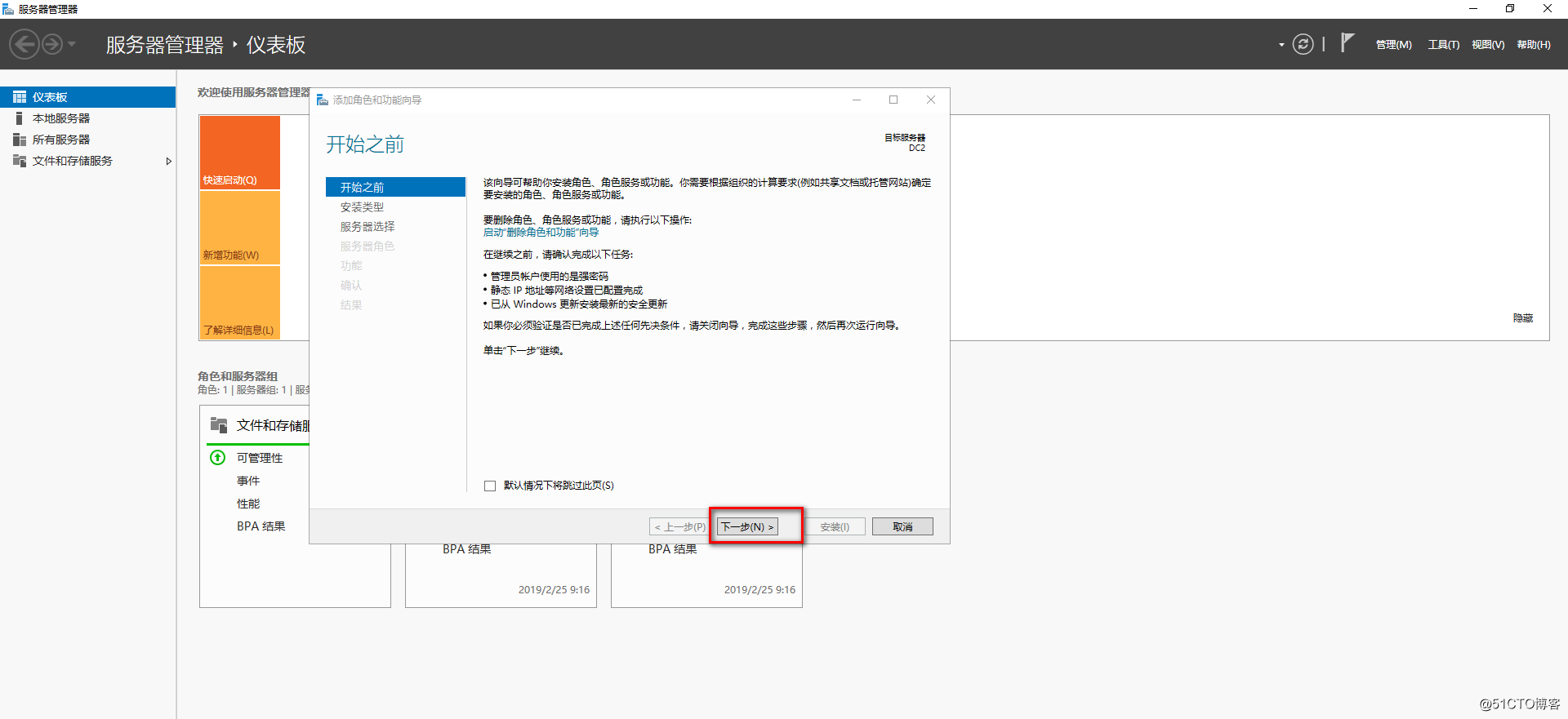Click the 下一步(N) button in wizard
Screen dimensions: 1568x719
747,526
